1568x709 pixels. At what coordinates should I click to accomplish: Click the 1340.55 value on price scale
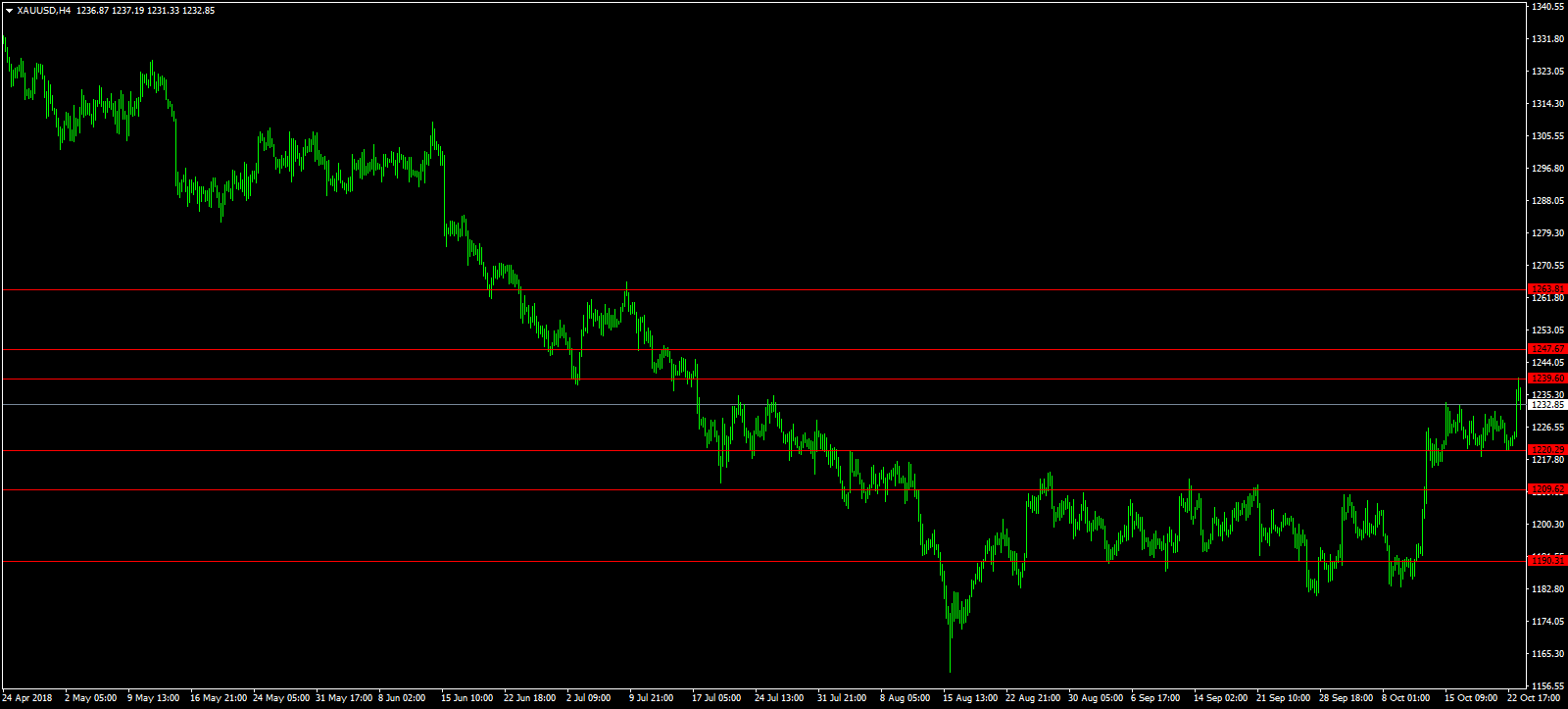1547,7
